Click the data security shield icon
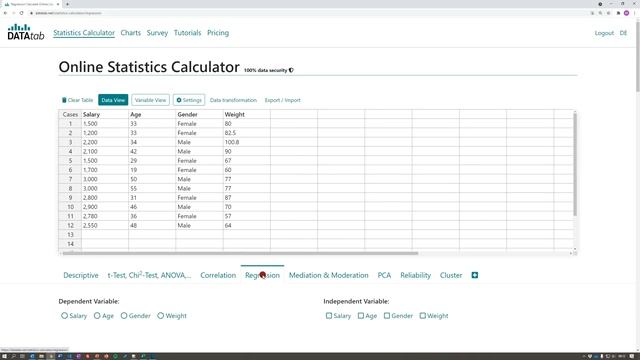This screenshot has width=640, height=360. pos(291,70)
